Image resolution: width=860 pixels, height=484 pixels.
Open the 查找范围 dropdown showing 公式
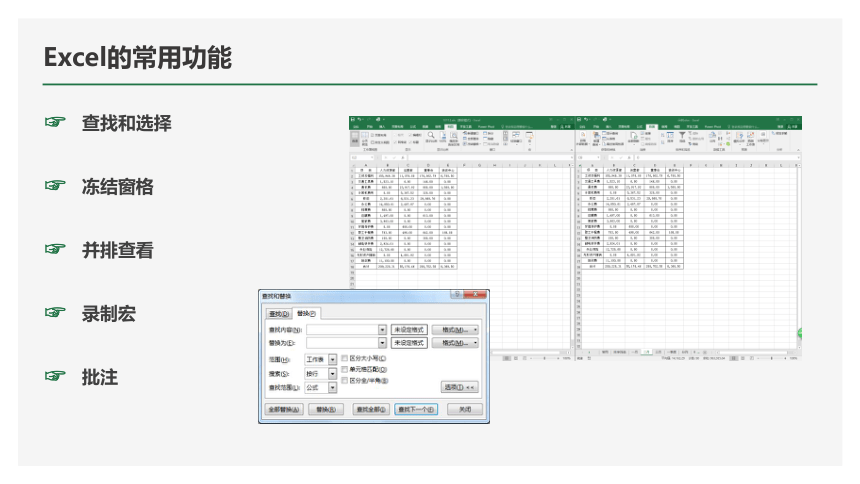click(332, 387)
